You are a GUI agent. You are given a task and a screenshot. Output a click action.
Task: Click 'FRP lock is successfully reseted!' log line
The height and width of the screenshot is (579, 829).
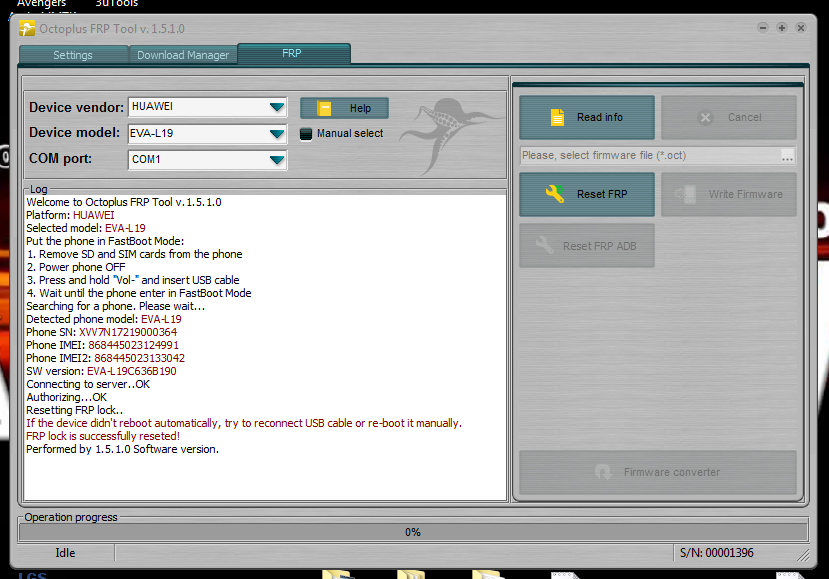(x=103, y=436)
